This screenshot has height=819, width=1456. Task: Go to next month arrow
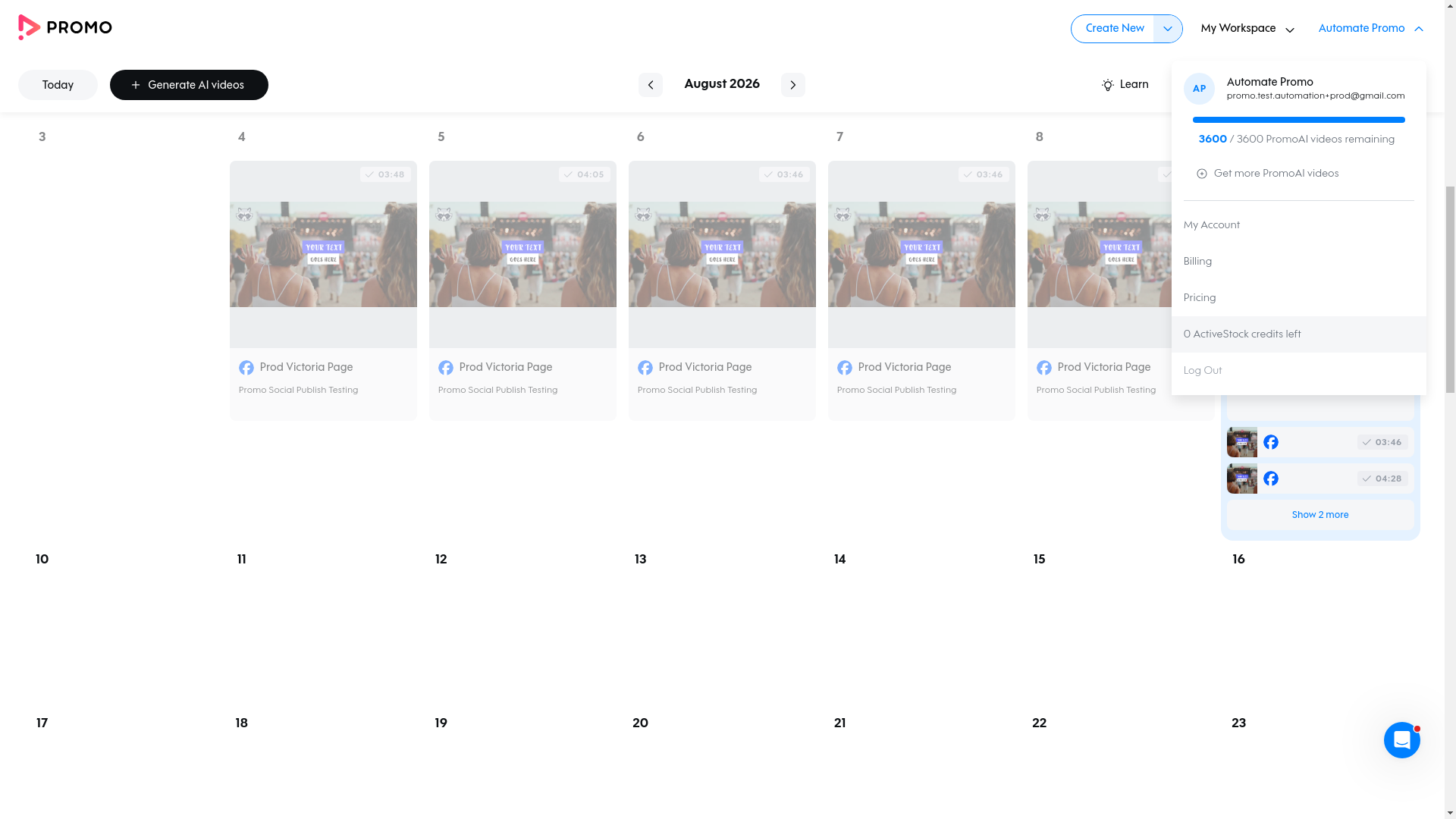tap(792, 85)
